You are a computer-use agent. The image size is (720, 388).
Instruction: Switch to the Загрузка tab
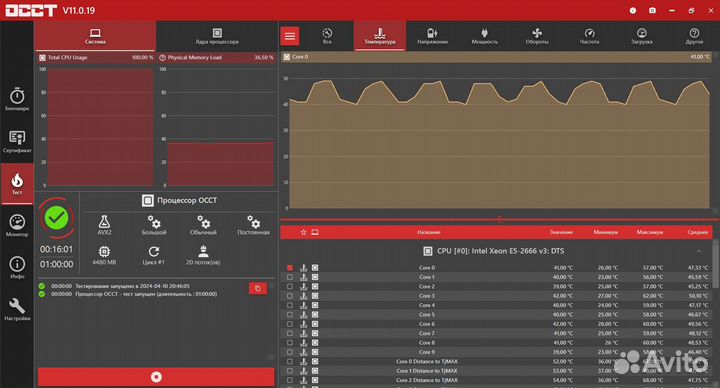tap(641, 36)
